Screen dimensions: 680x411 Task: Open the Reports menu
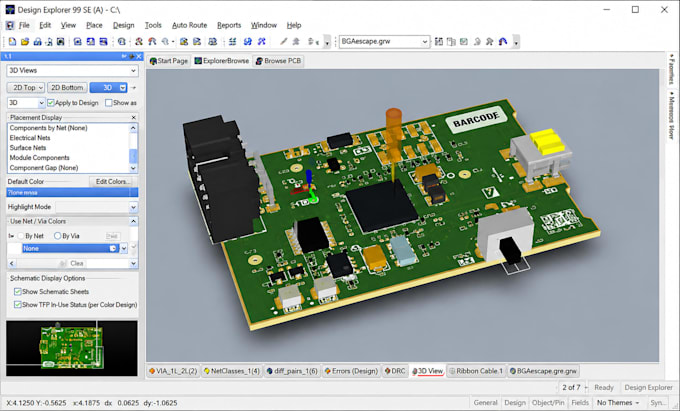(229, 25)
